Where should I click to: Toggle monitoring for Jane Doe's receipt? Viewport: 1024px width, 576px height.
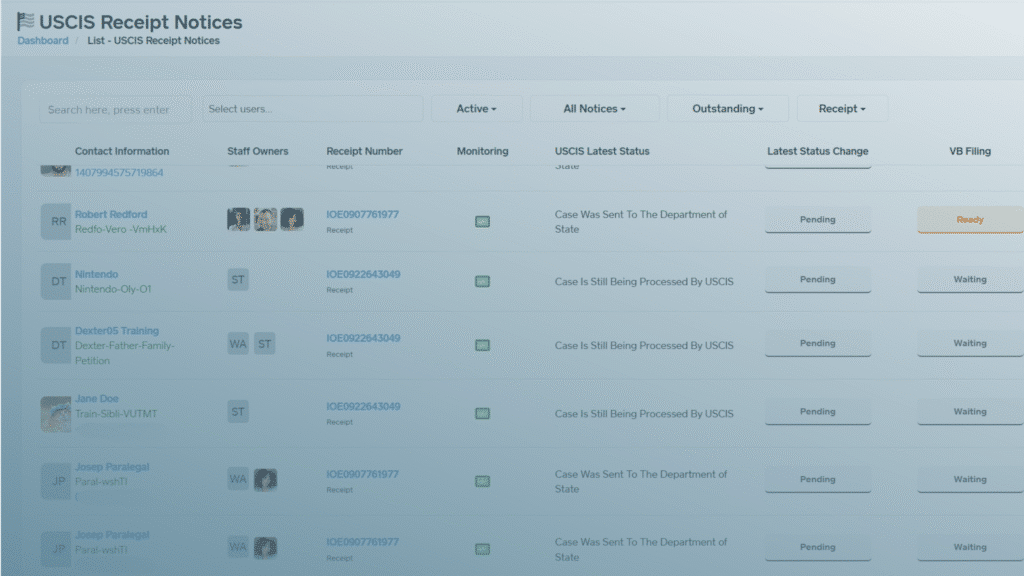(482, 413)
